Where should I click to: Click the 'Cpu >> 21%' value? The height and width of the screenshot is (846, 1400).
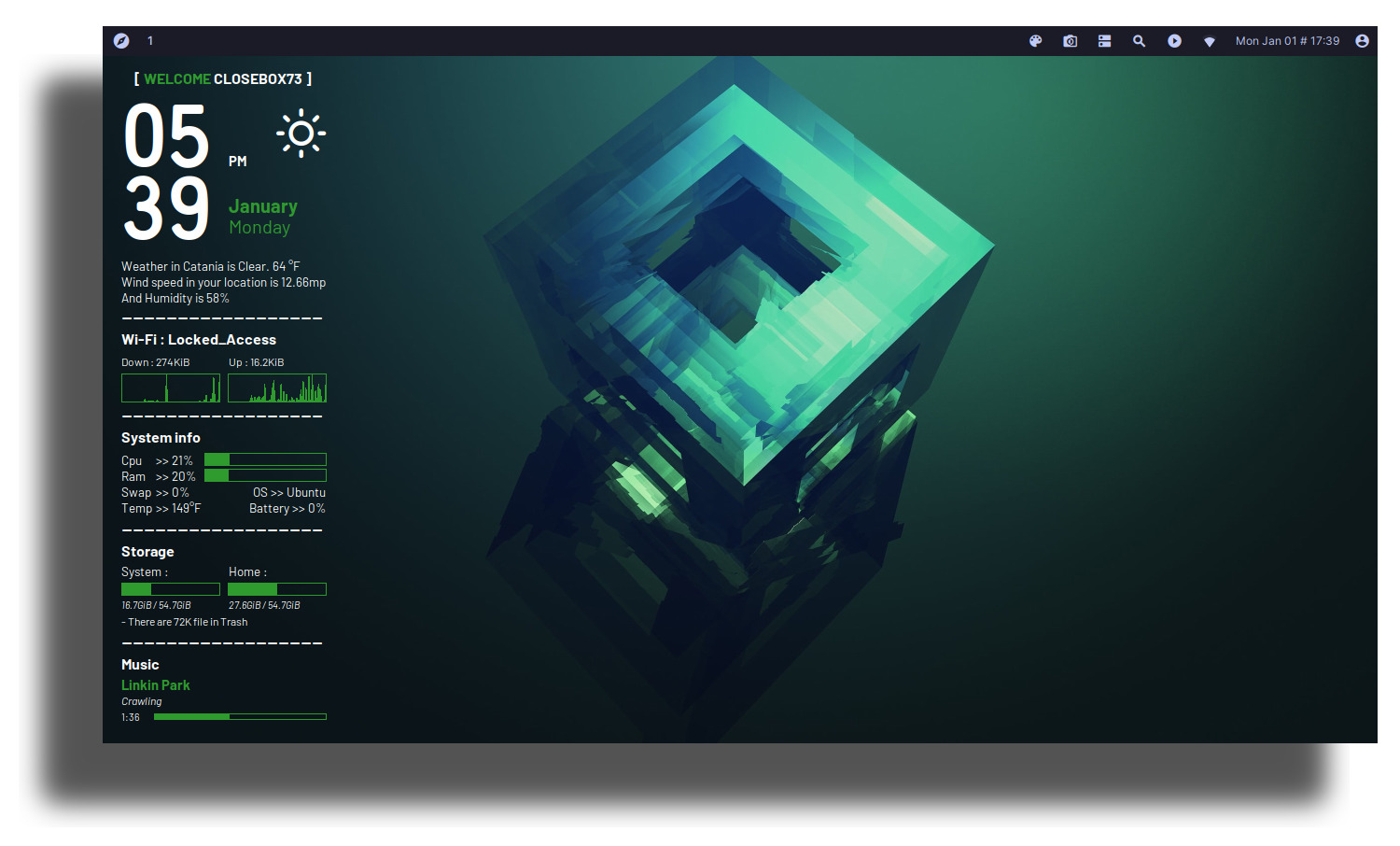coord(157,460)
